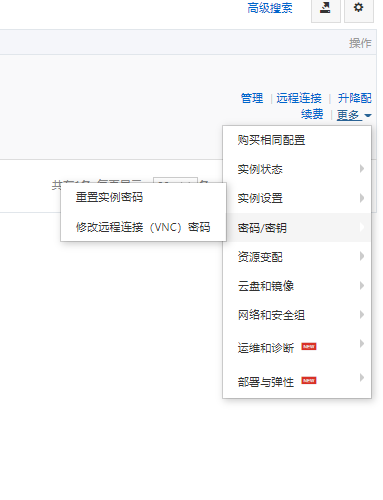383x500 pixels.
Task: Click the 管理 link
Action: (252, 98)
